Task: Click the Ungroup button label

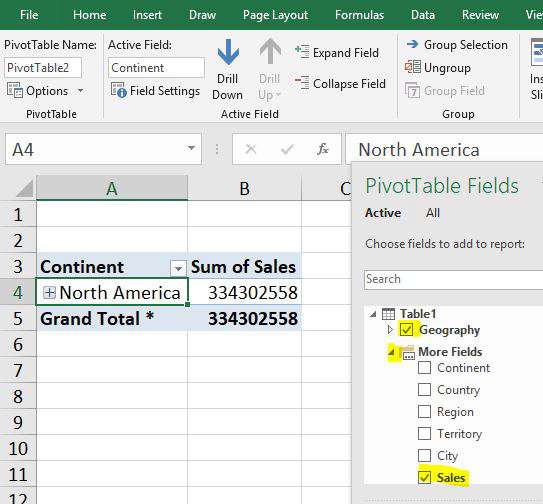Action: pyautogui.click(x=447, y=68)
